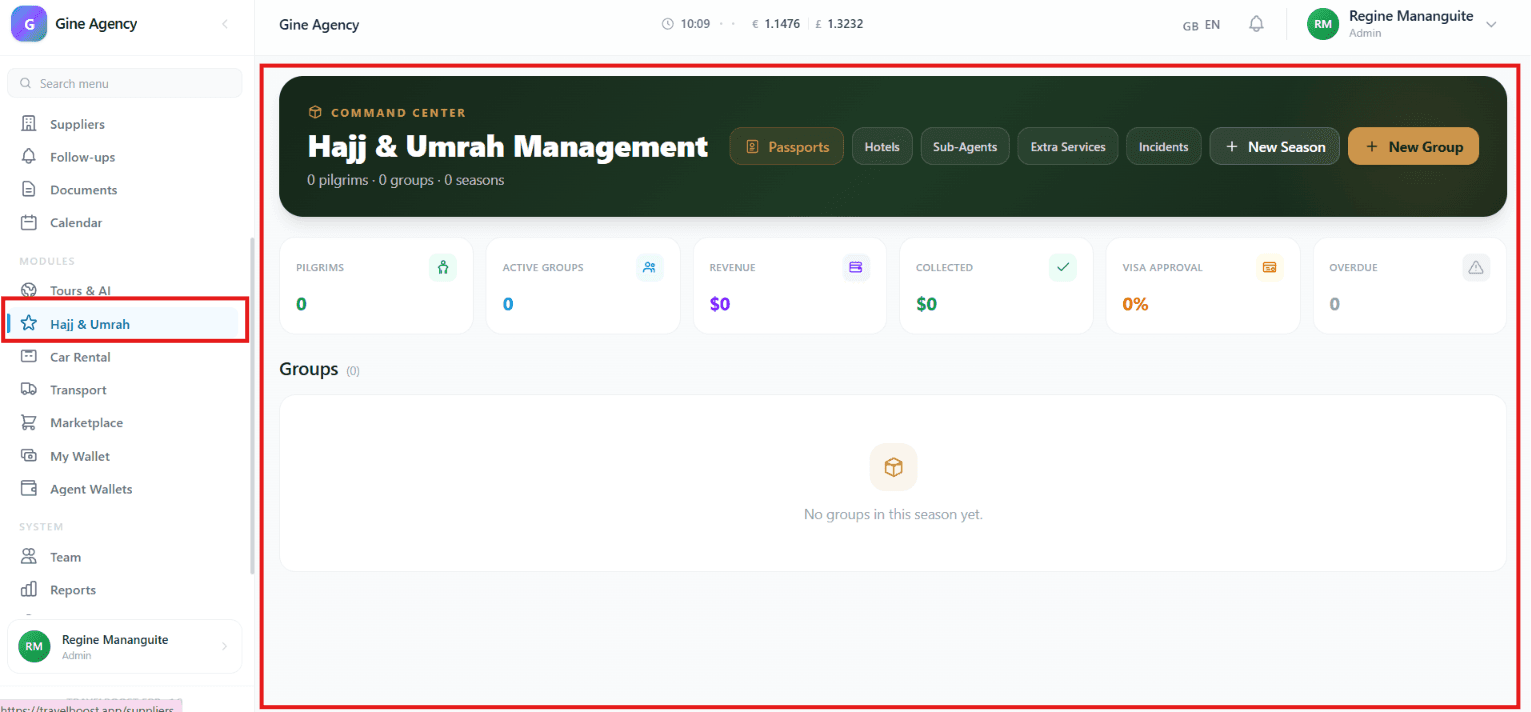Image resolution: width=1531 pixels, height=712 pixels.
Task: Click the Calendar icon in sidebar
Action: coord(29,223)
